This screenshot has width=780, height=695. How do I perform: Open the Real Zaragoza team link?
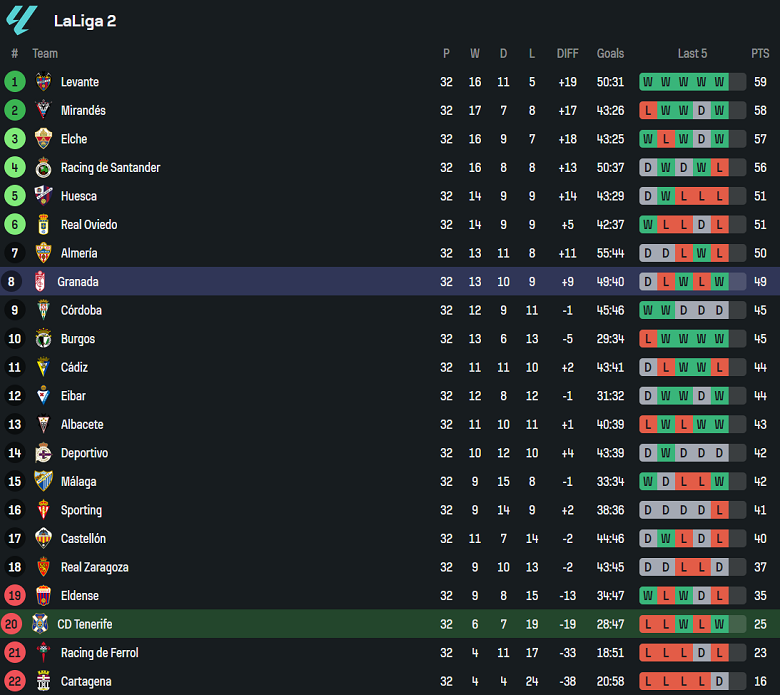pos(94,567)
